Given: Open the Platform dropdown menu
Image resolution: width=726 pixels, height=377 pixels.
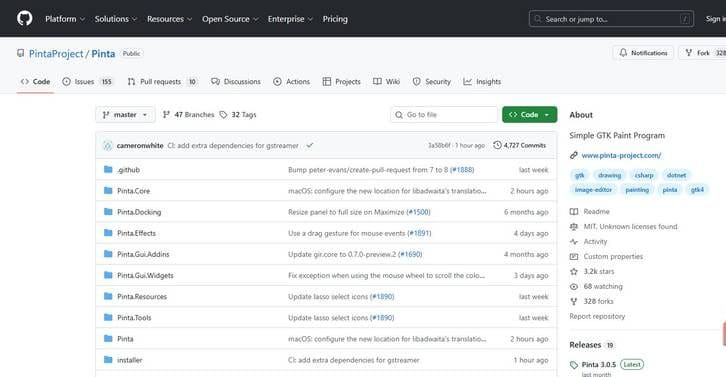Looking at the screenshot, I should click(65, 19).
